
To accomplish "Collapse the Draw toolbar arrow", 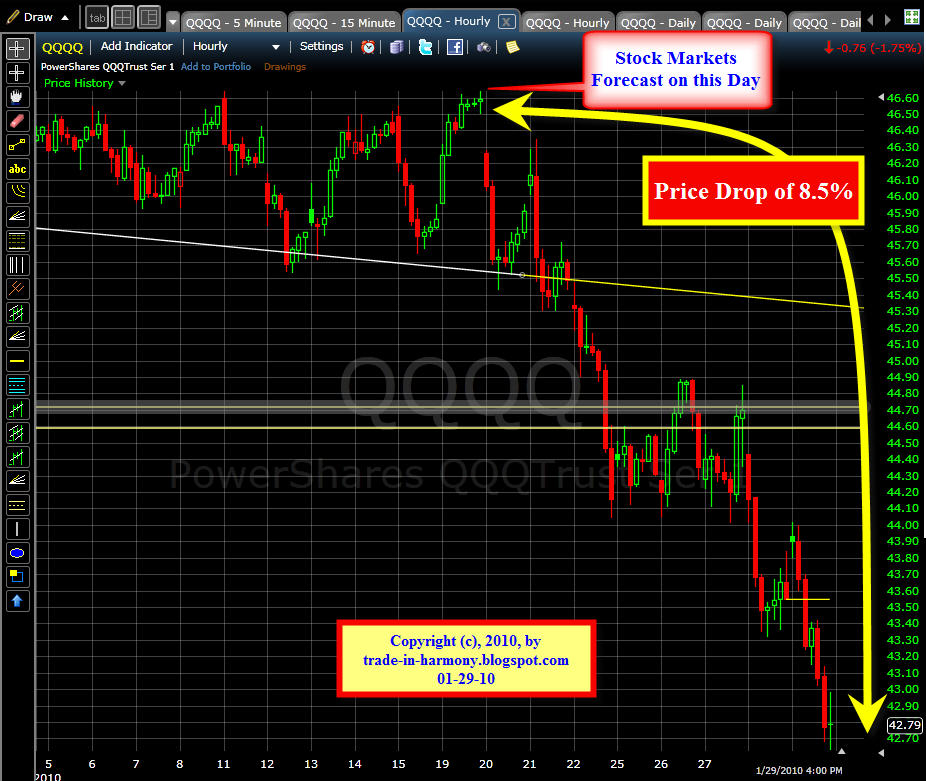I will [x=65, y=18].
